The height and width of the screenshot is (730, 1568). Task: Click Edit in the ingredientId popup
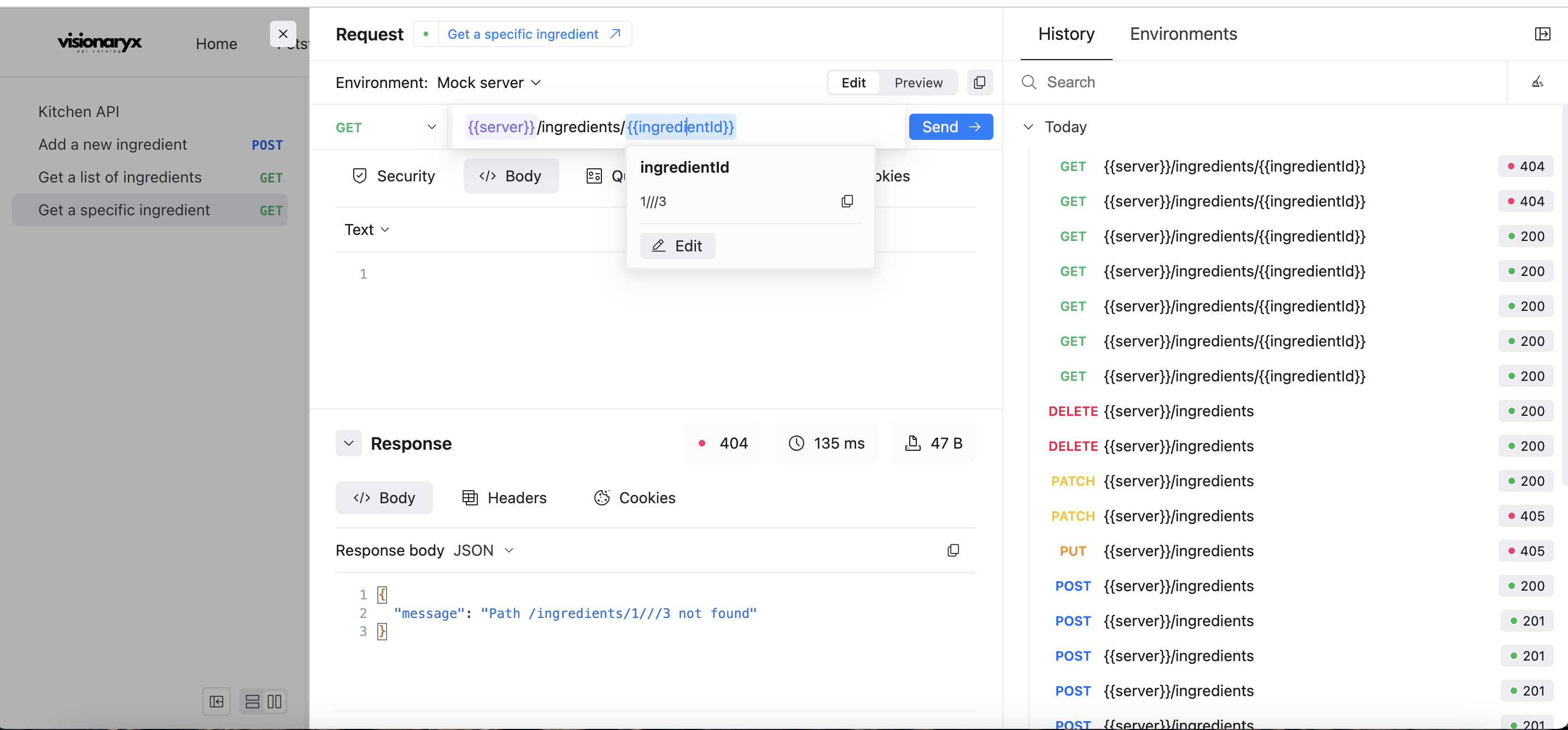(x=677, y=246)
